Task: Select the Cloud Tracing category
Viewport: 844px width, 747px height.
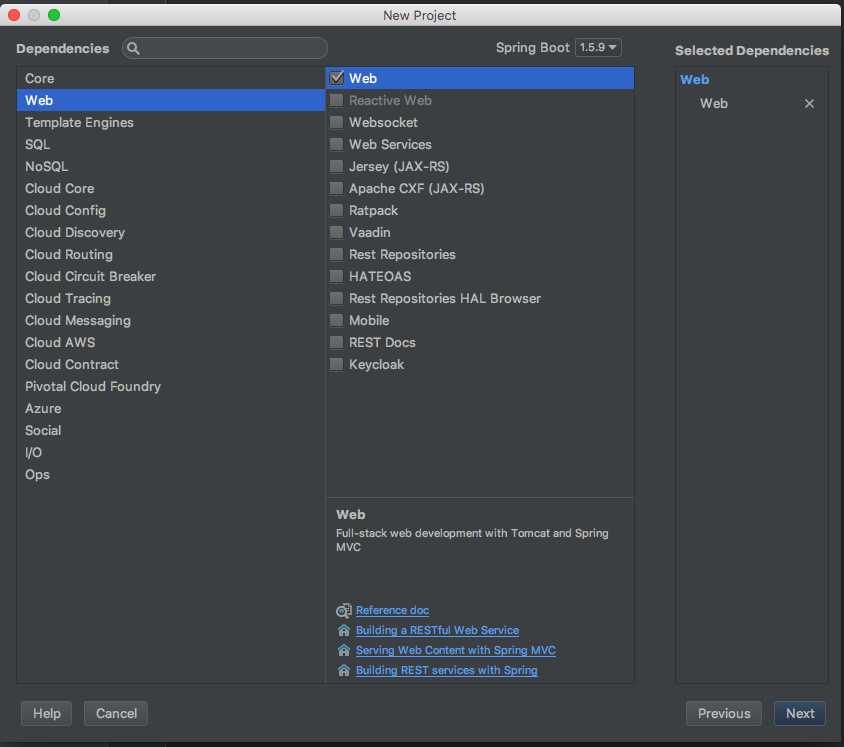Action: click(x=171, y=299)
